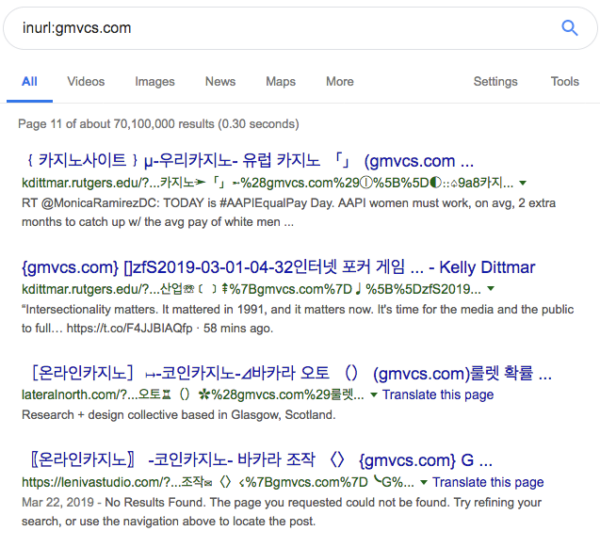Click snippet text Research + design collective based in Glasgow
Image resolution: width=600 pixels, height=547 pixels.
coord(178,415)
